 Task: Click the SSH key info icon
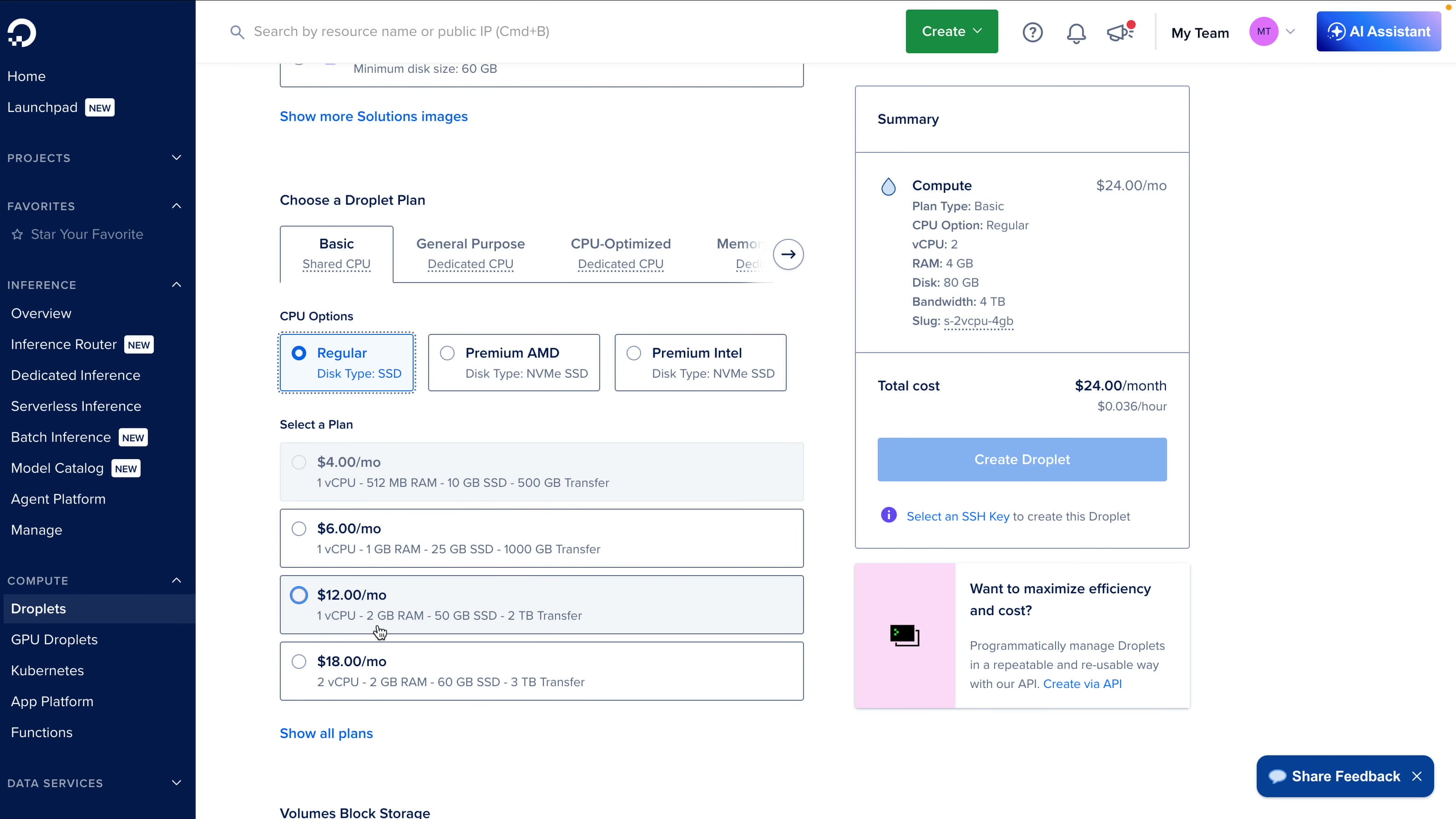(x=889, y=515)
